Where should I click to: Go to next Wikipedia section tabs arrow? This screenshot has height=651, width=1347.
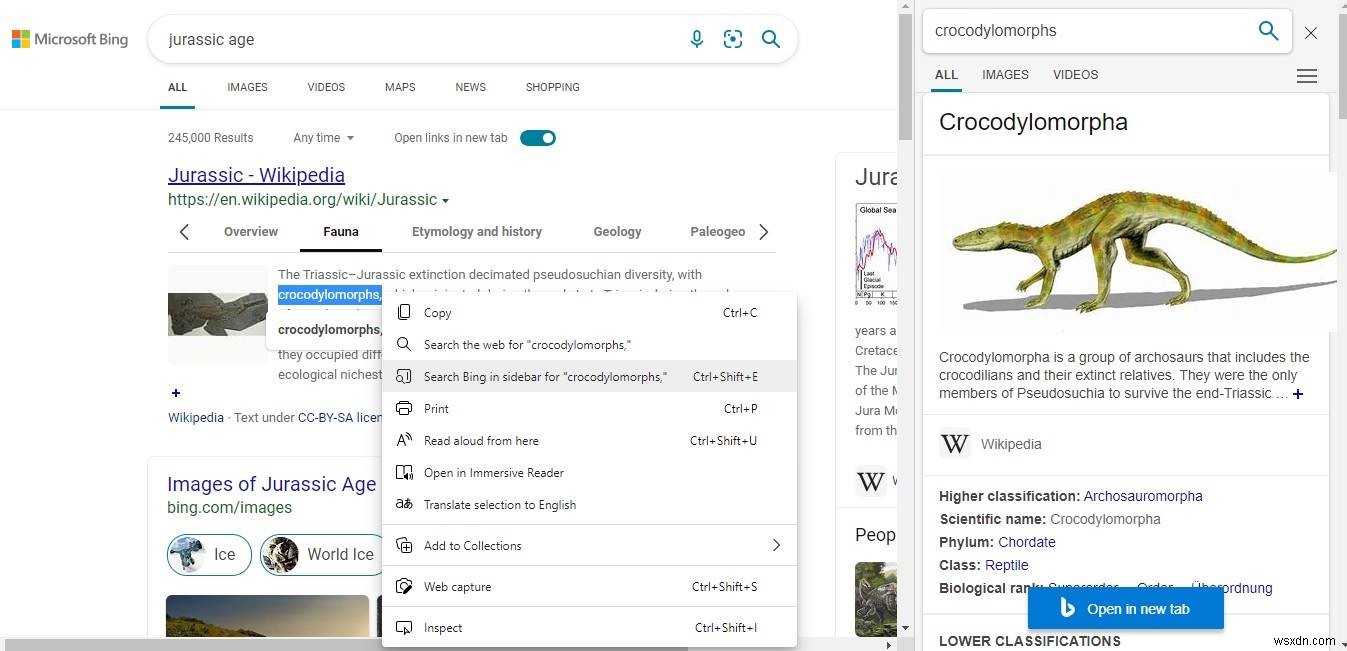[x=764, y=232]
